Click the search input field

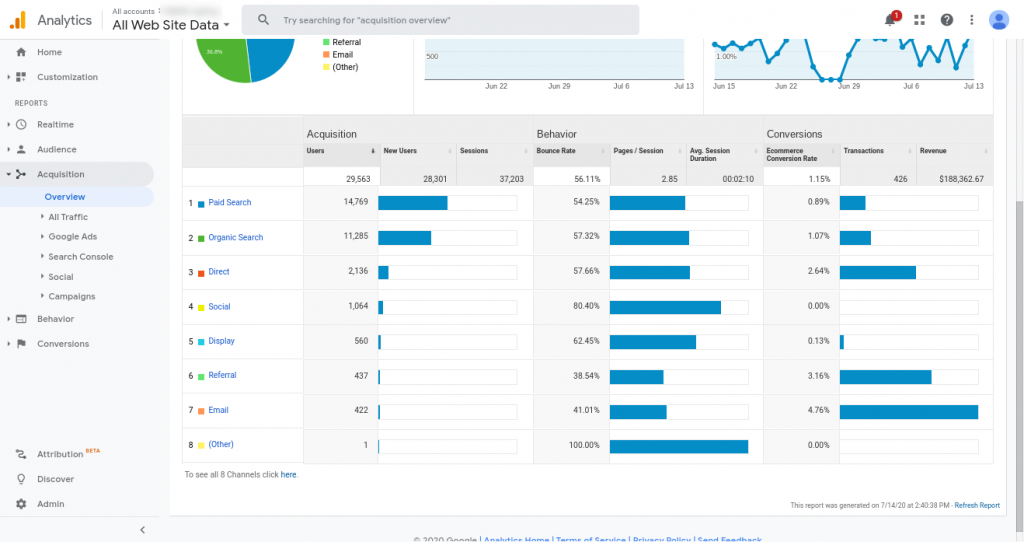(x=440, y=20)
